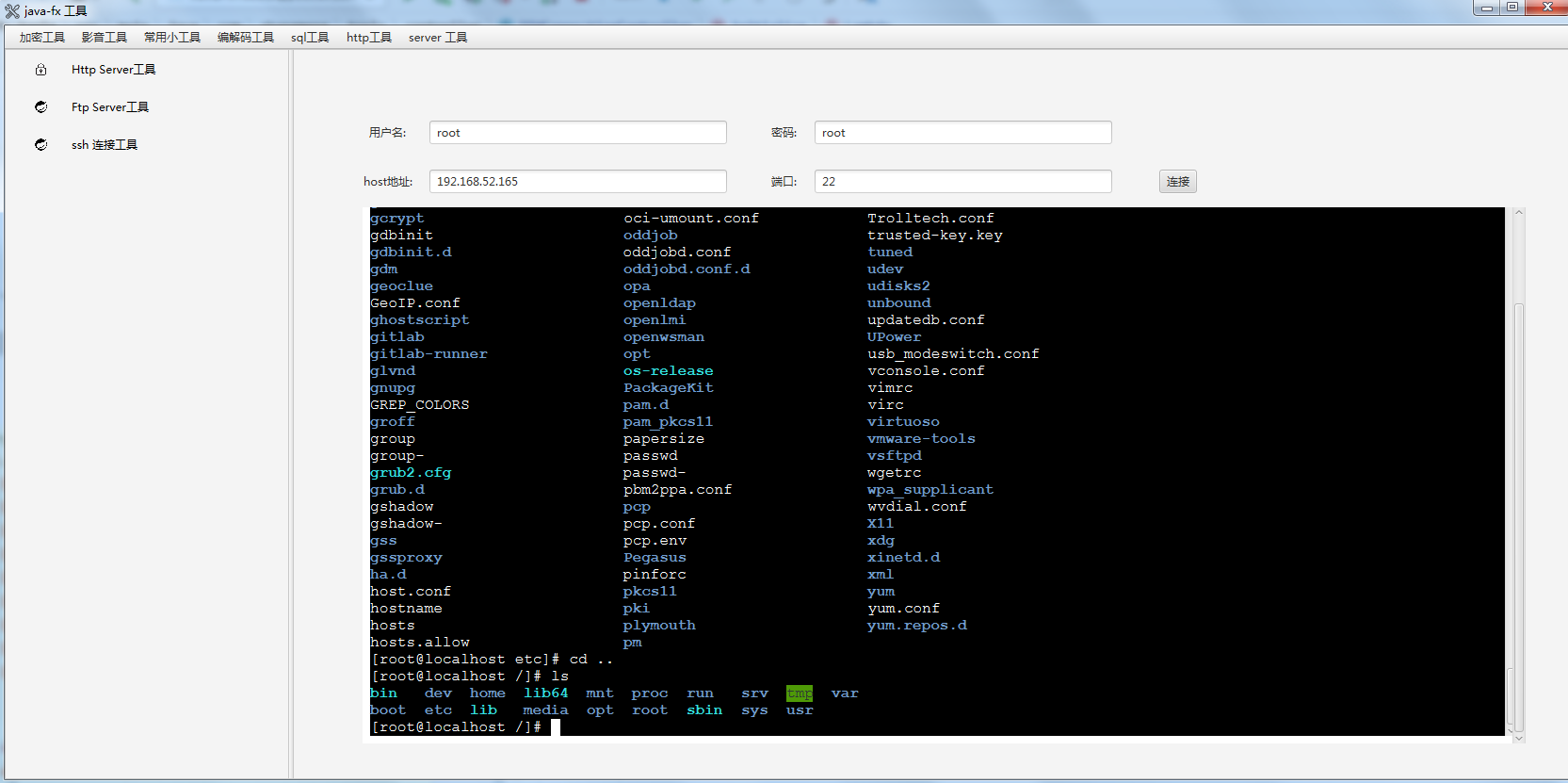1568x783 pixels.
Task: Click the ssh 连接工具 sidebar icon
Action: (40, 145)
